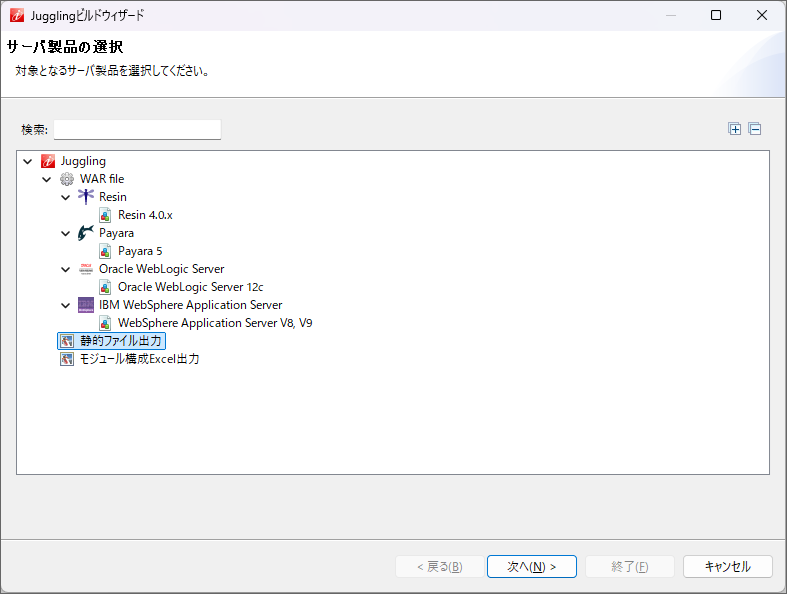Click the キャンセル button
The image size is (787, 594).
click(x=727, y=566)
